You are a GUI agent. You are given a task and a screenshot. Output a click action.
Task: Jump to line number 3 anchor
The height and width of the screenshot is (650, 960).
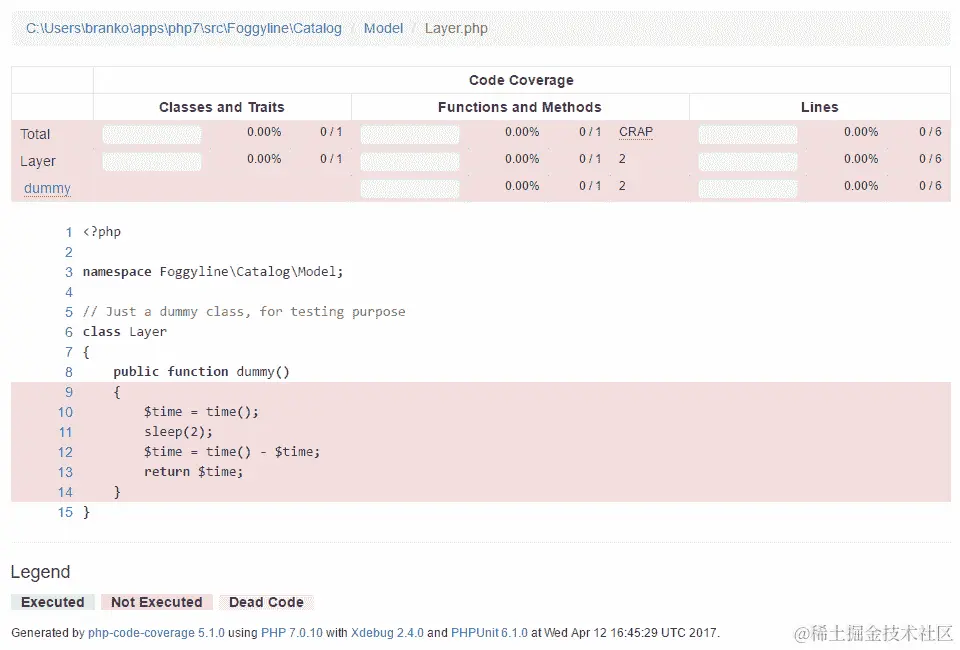point(69,272)
